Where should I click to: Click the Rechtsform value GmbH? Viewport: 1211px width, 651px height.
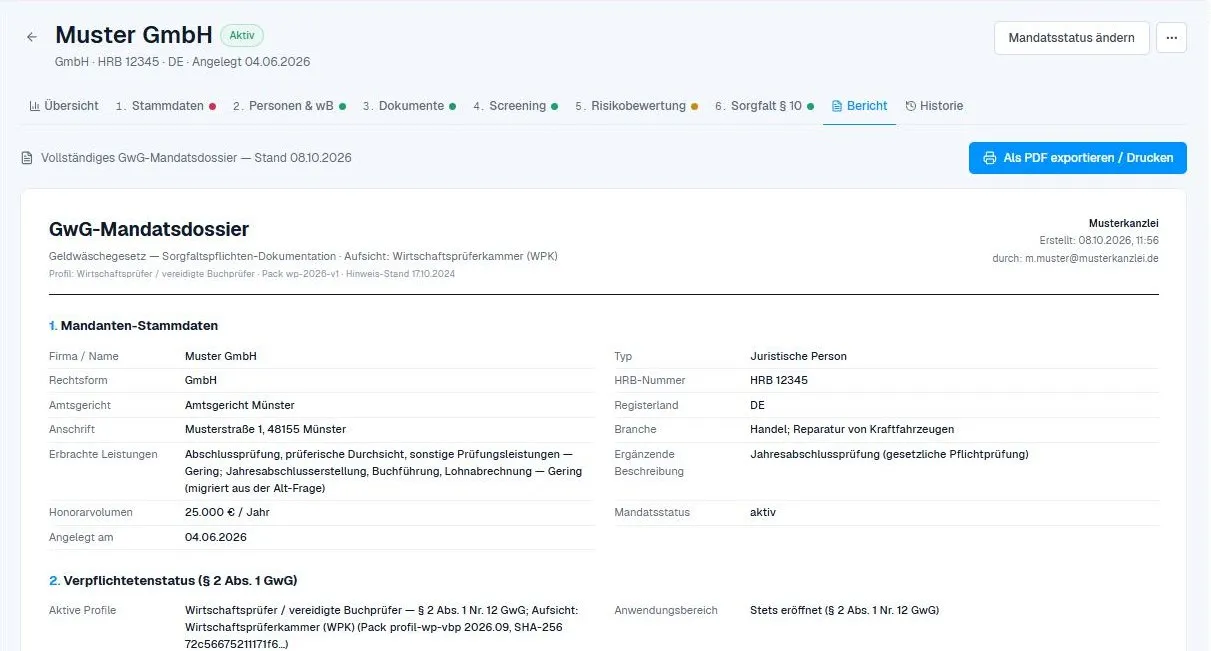pos(201,380)
